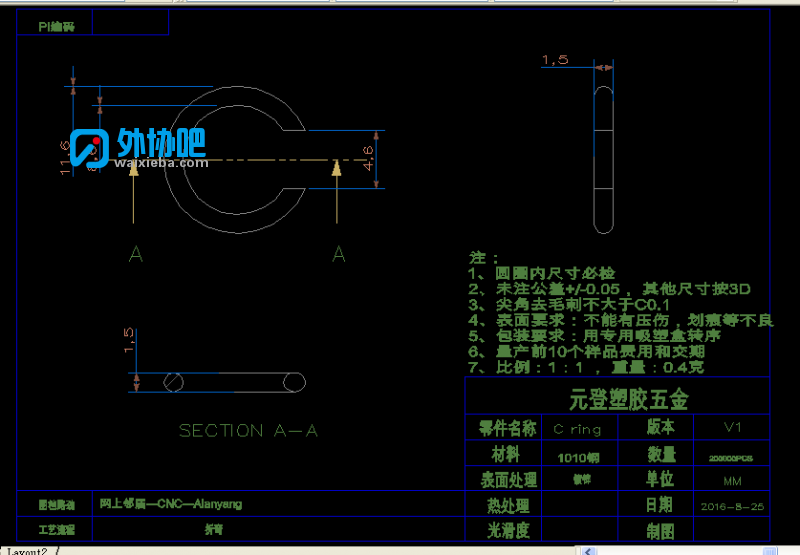
Task: Select the vertical '1,5' dimension beside section view
Action: [129, 340]
